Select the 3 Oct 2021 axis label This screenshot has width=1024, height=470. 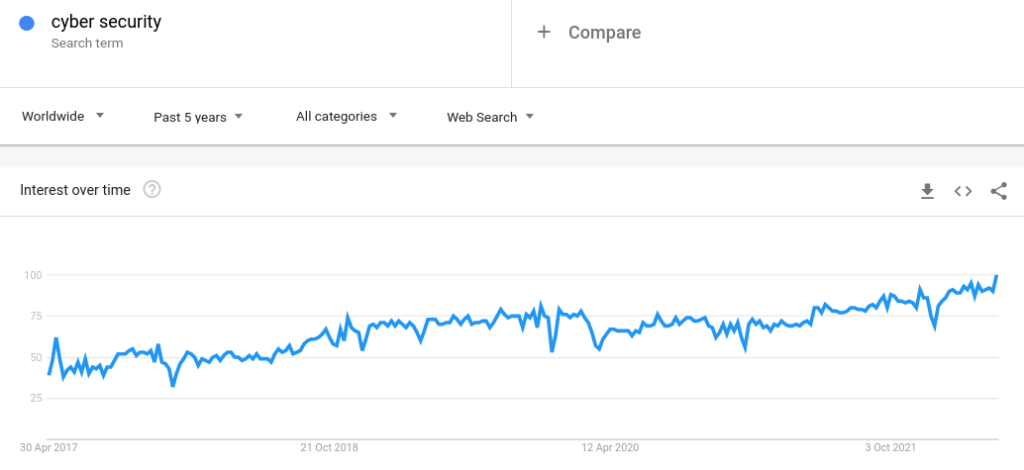pos(891,448)
